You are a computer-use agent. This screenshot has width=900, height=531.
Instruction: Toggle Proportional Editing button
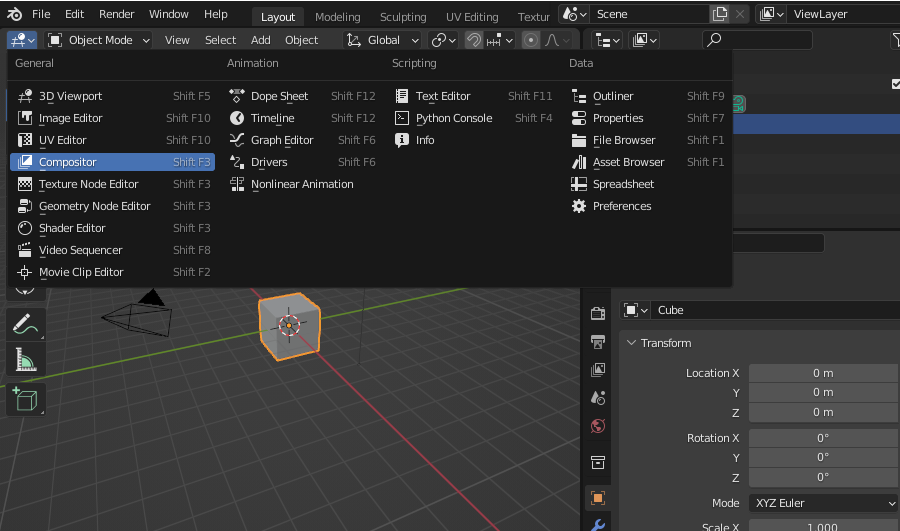pos(531,40)
